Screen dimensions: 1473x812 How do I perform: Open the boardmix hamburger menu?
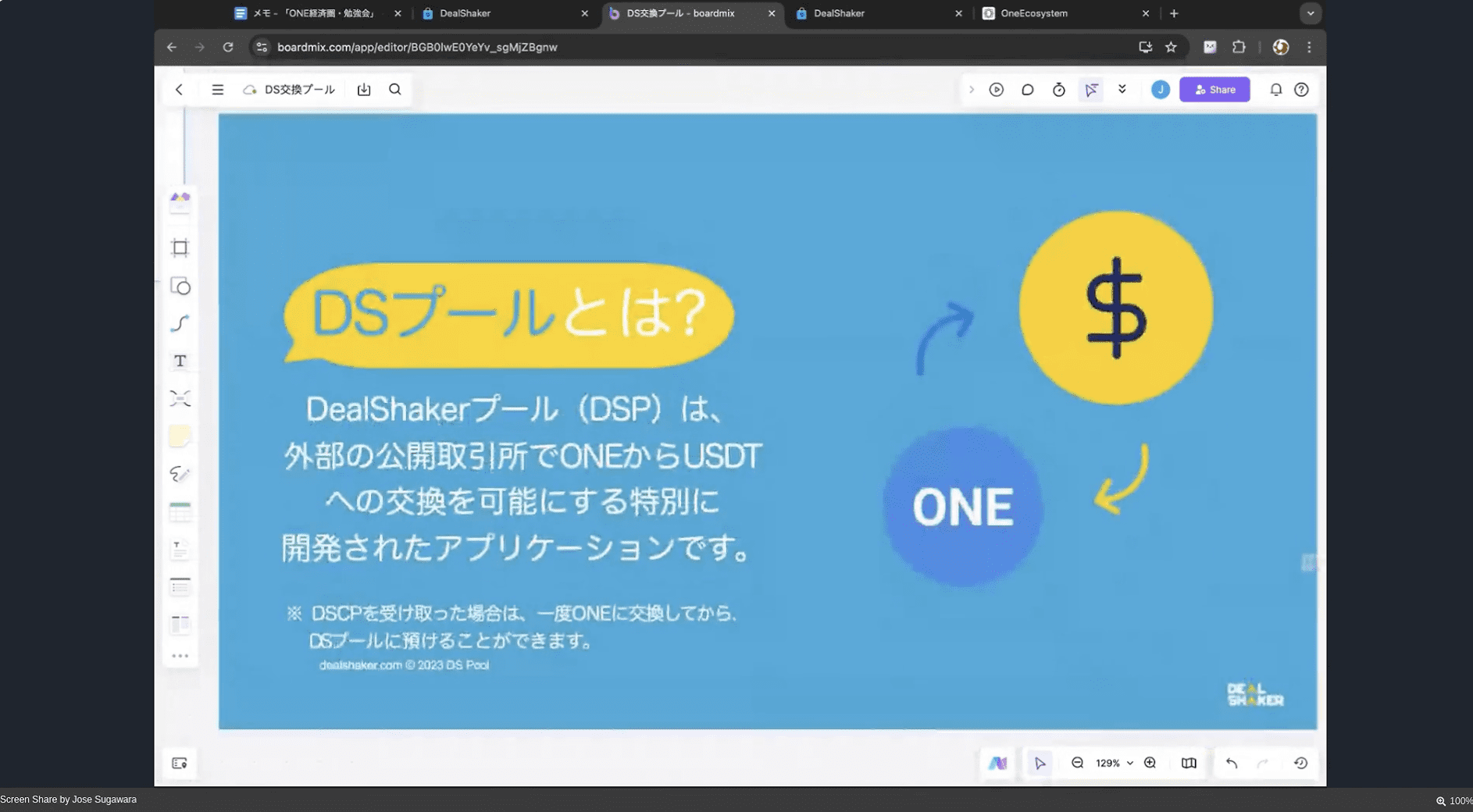(218, 89)
